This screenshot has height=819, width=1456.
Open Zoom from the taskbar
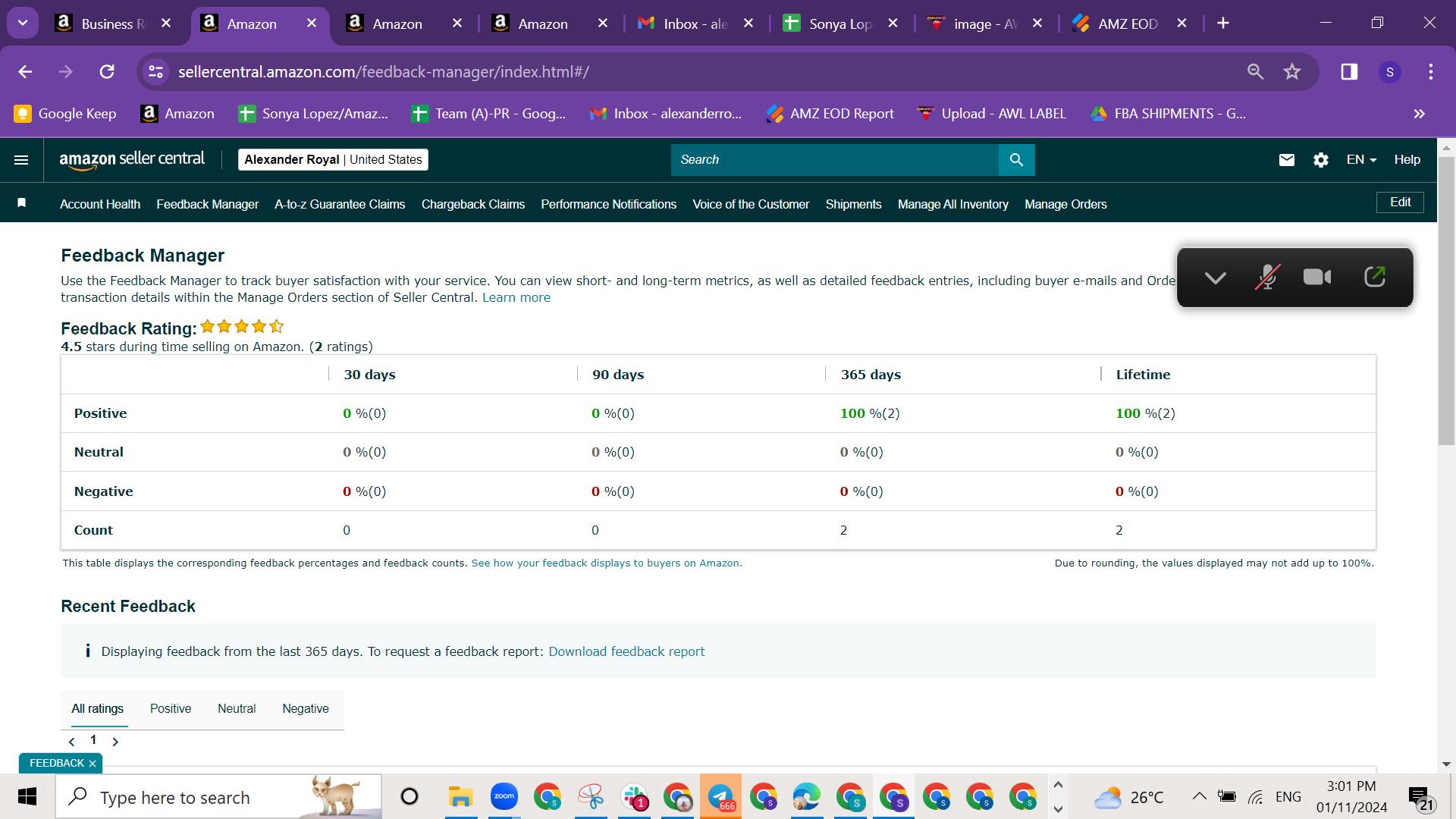(x=504, y=797)
